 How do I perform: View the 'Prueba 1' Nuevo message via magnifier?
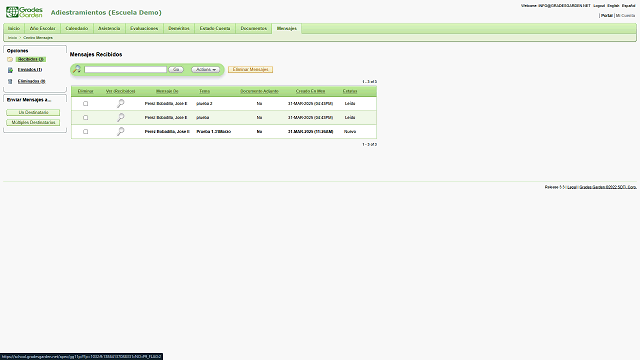(x=120, y=131)
